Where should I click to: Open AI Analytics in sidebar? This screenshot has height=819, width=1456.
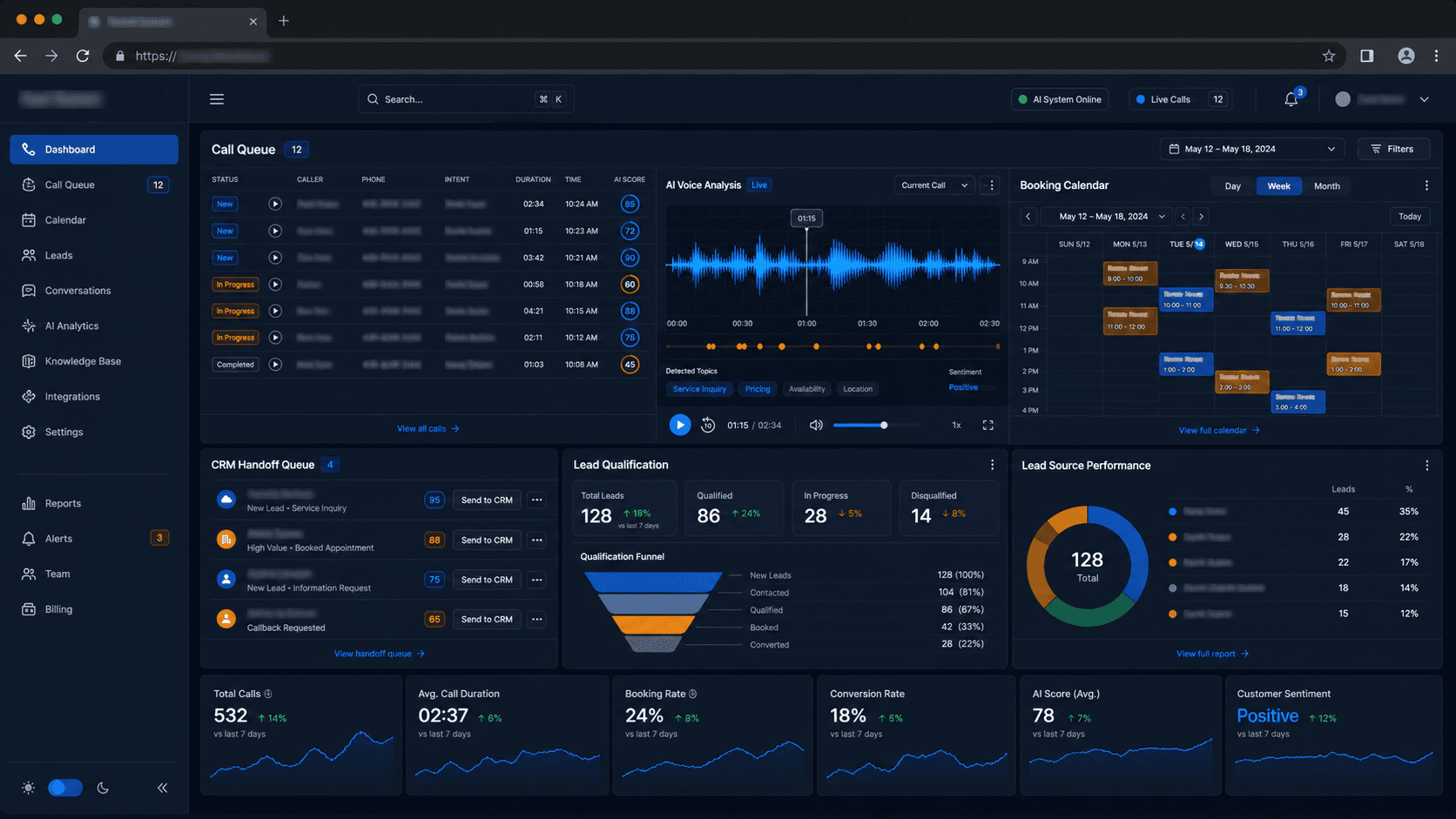click(94, 326)
